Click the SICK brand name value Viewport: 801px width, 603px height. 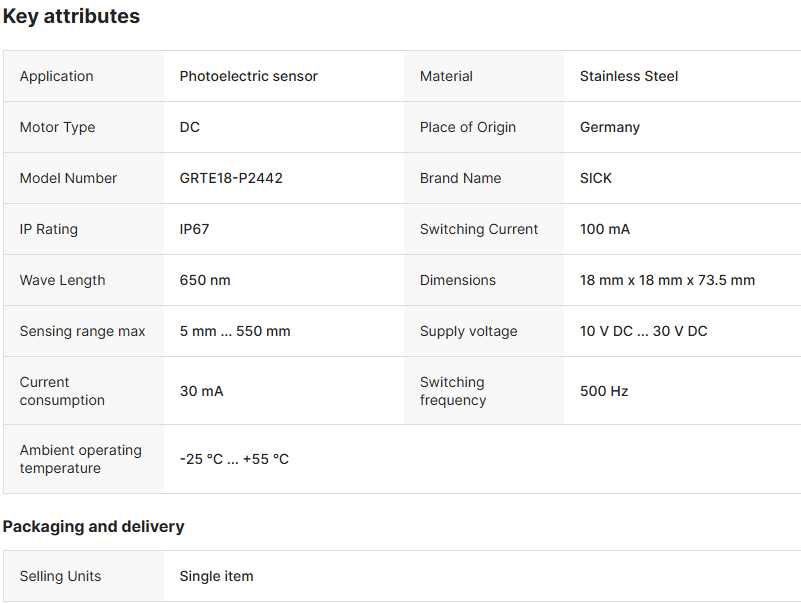[595, 178]
